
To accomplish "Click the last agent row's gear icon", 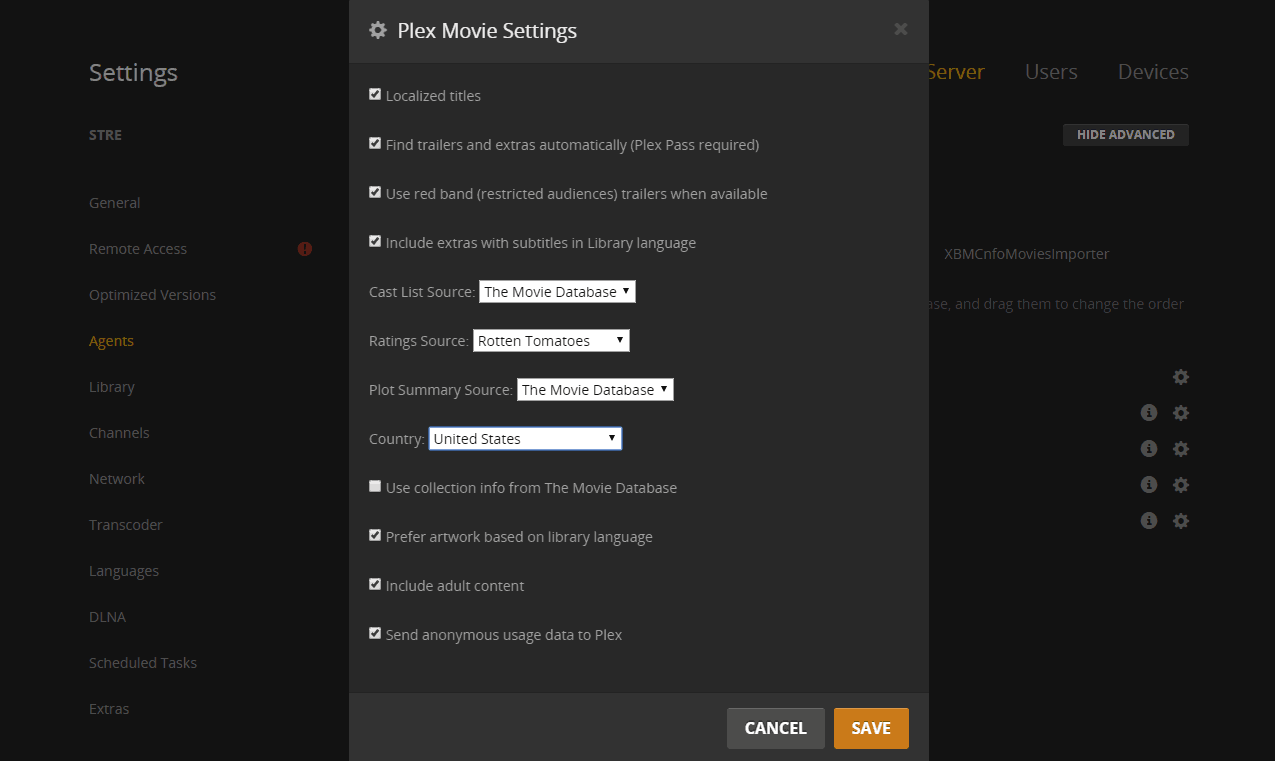I will (1181, 521).
